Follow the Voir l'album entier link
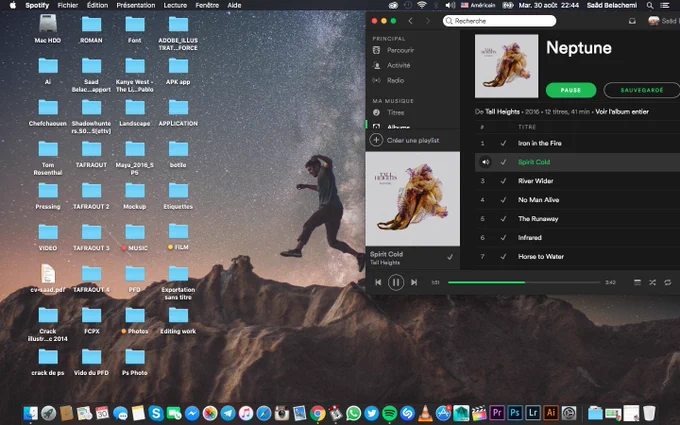Viewport: 680px width, 425px height. pyautogui.click(x=622, y=112)
